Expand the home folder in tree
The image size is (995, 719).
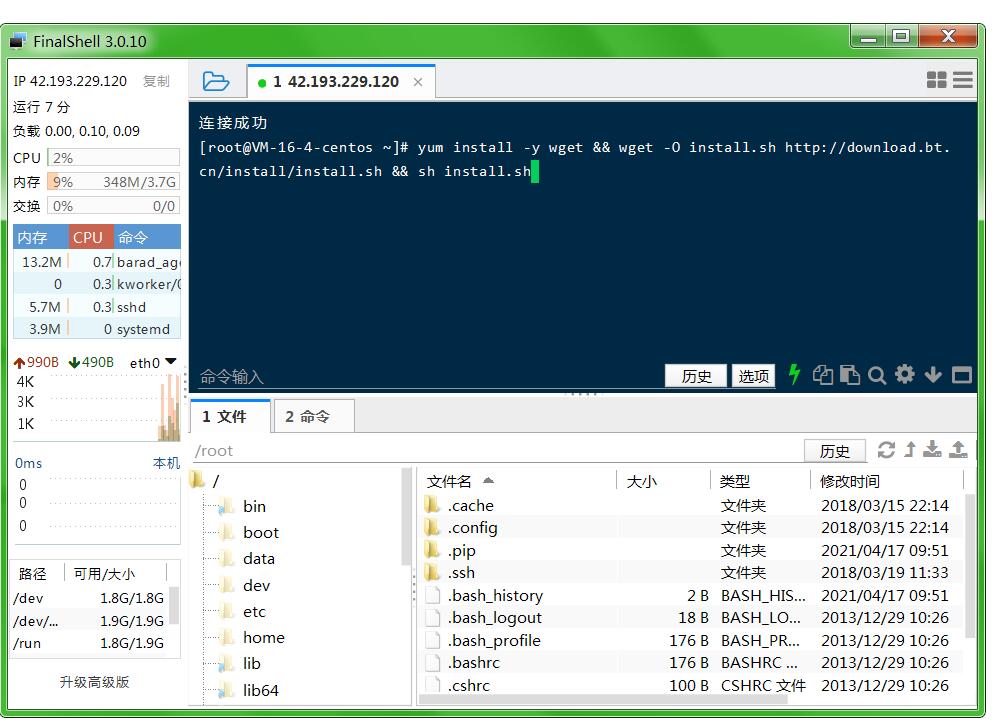(x=263, y=637)
